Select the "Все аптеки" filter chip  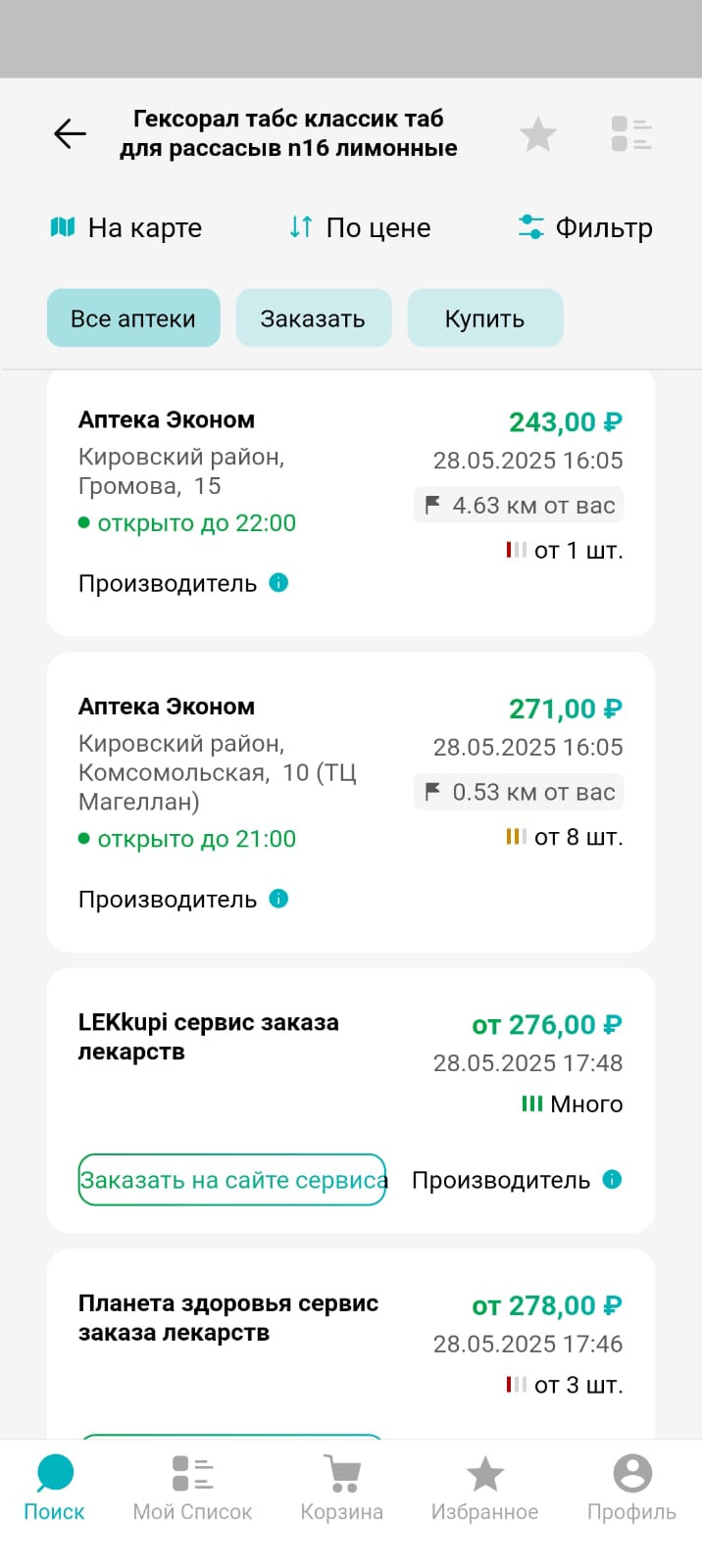tap(133, 318)
